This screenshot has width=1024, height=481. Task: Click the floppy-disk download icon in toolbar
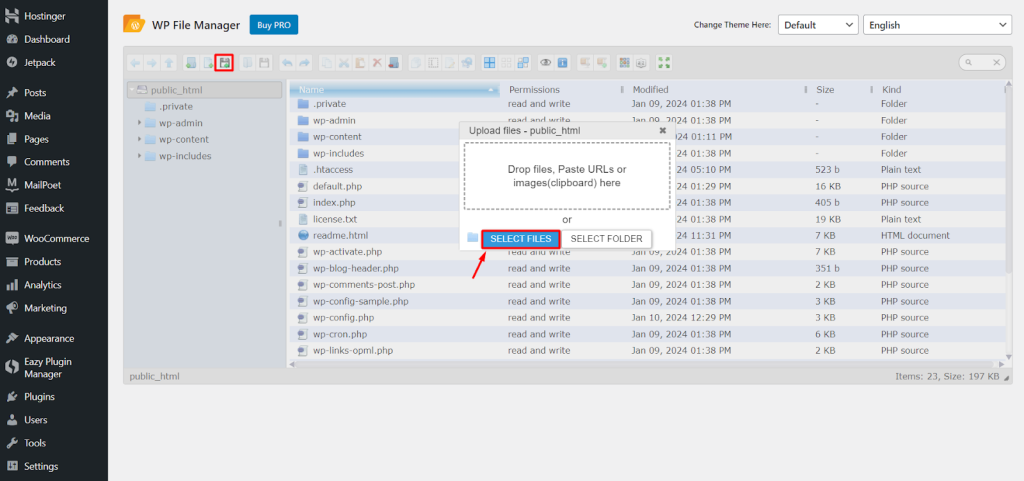[264, 63]
